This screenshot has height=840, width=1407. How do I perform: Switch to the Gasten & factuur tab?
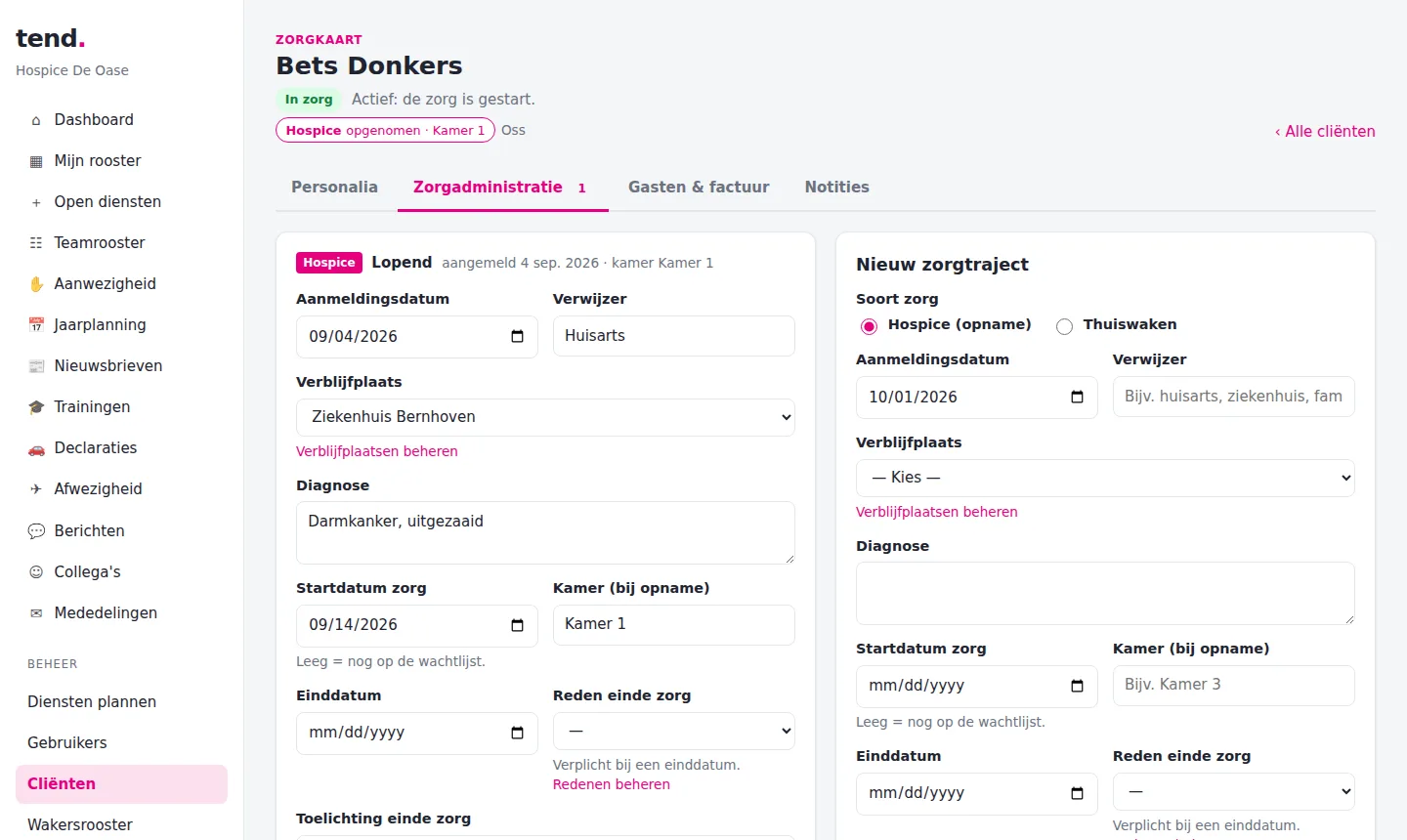tap(699, 187)
